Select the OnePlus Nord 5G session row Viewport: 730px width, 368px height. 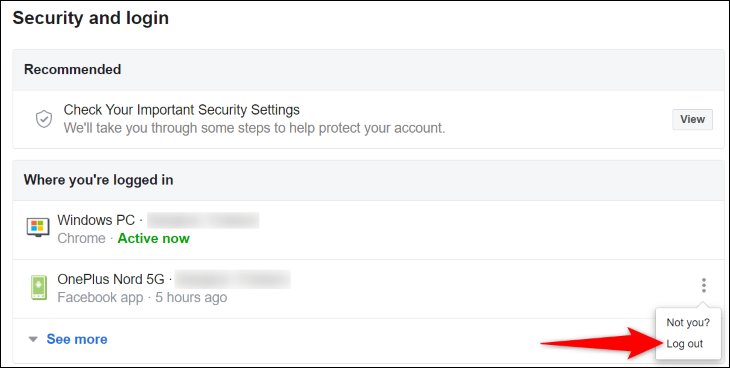click(368, 289)
